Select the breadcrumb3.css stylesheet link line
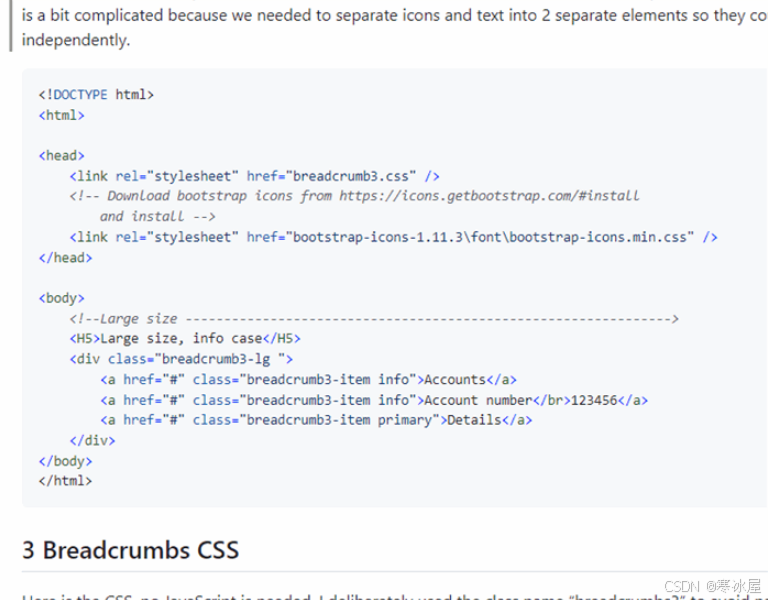The image size is (768, 600). pos(254,176)
